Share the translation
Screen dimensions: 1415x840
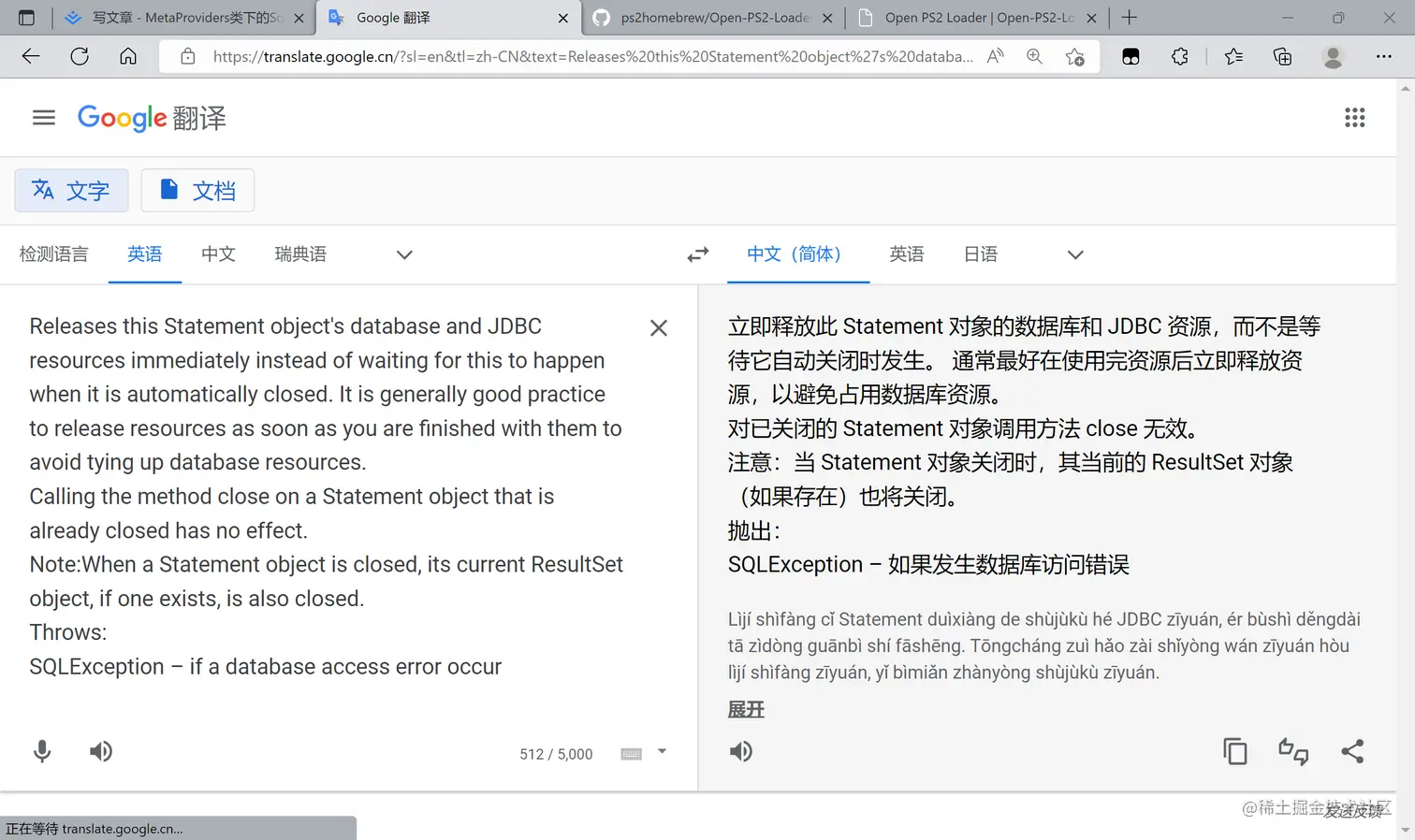(1352, 751)
